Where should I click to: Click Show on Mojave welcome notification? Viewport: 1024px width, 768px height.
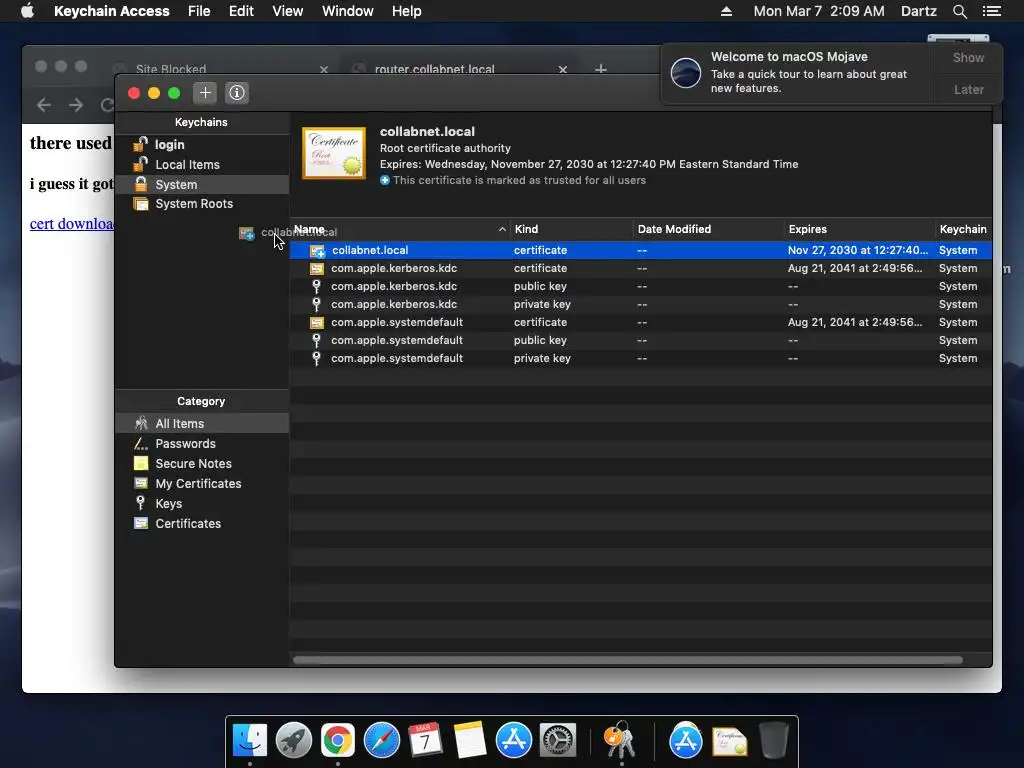(968, 57)
